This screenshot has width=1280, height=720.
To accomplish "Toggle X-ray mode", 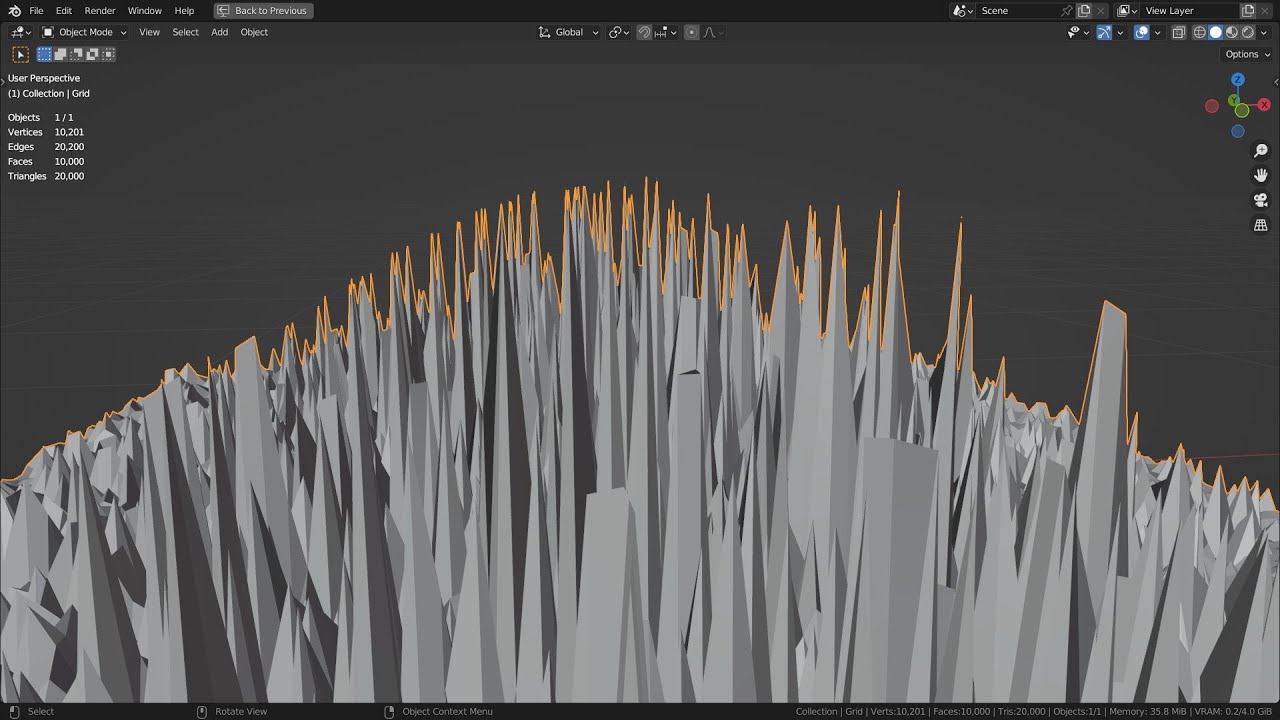I will tap(1179, 32).
